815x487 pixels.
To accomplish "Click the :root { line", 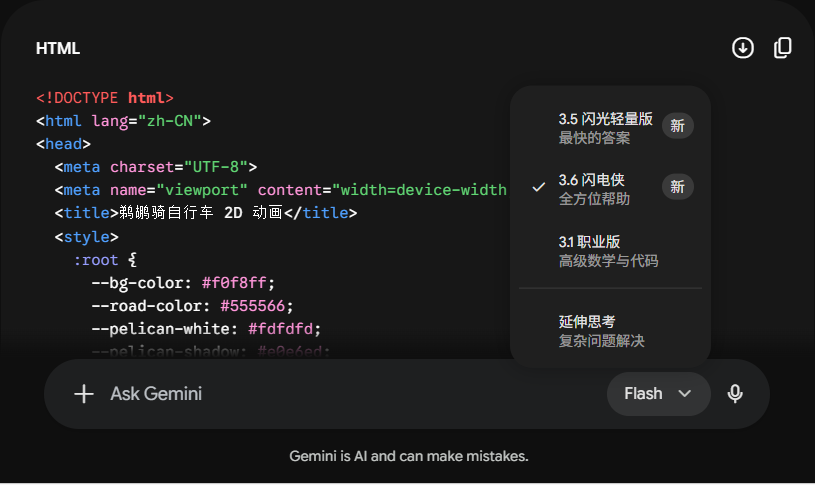I will coord(105,260).
